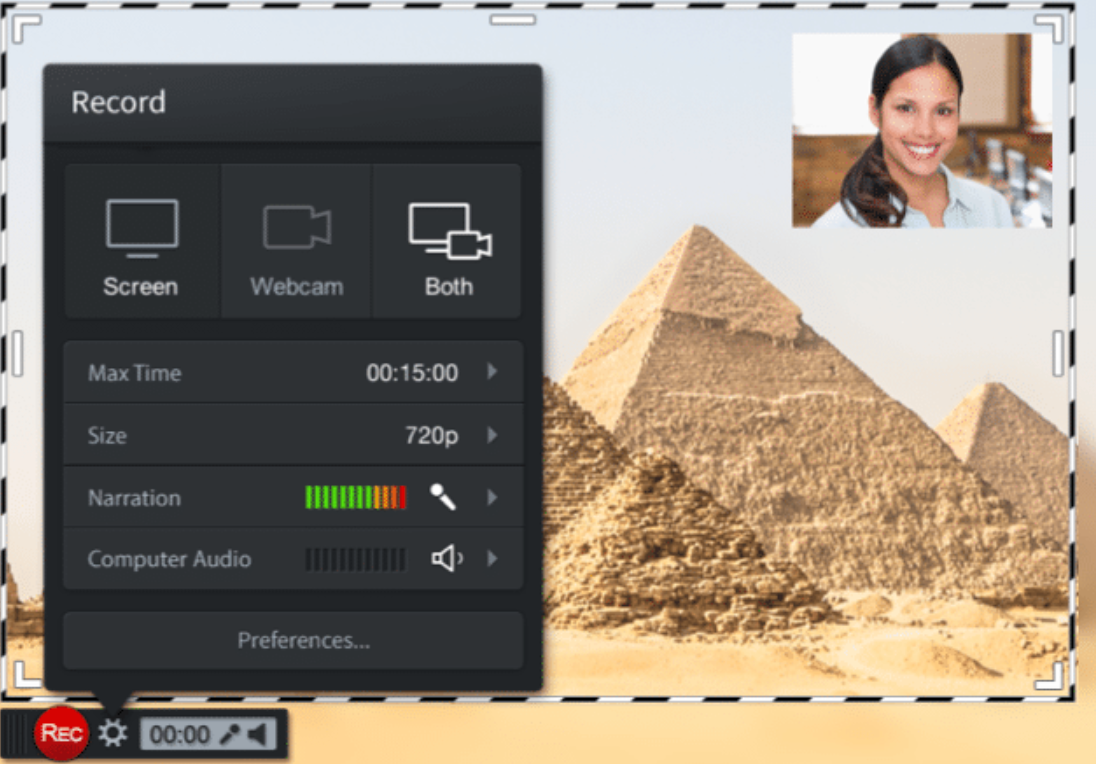Select the Webcam recording mode
Viewport: 1096px width, 764px height.
295,240
